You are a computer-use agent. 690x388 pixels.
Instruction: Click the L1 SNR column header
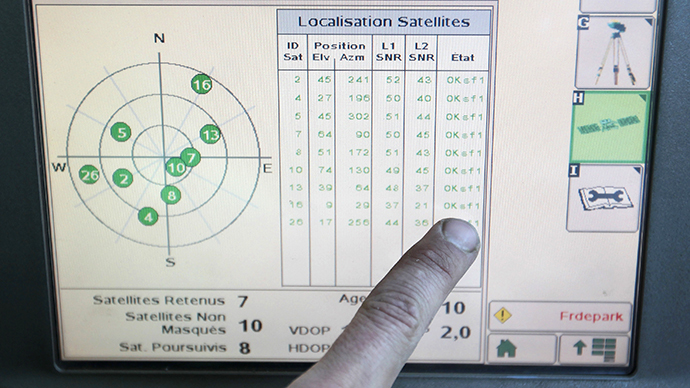tap(388, 51)
